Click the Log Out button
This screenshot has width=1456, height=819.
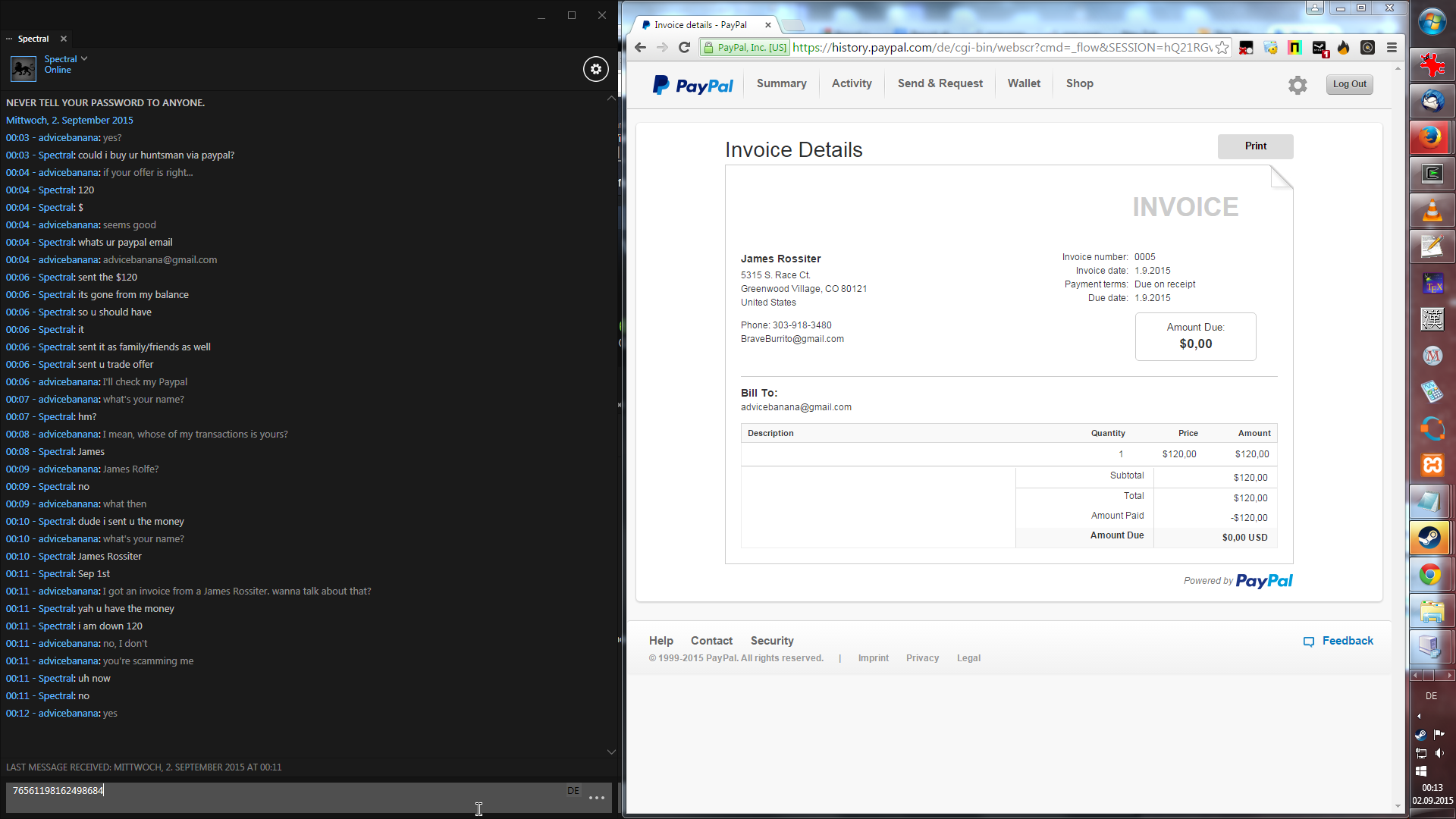coord(1349,84)
